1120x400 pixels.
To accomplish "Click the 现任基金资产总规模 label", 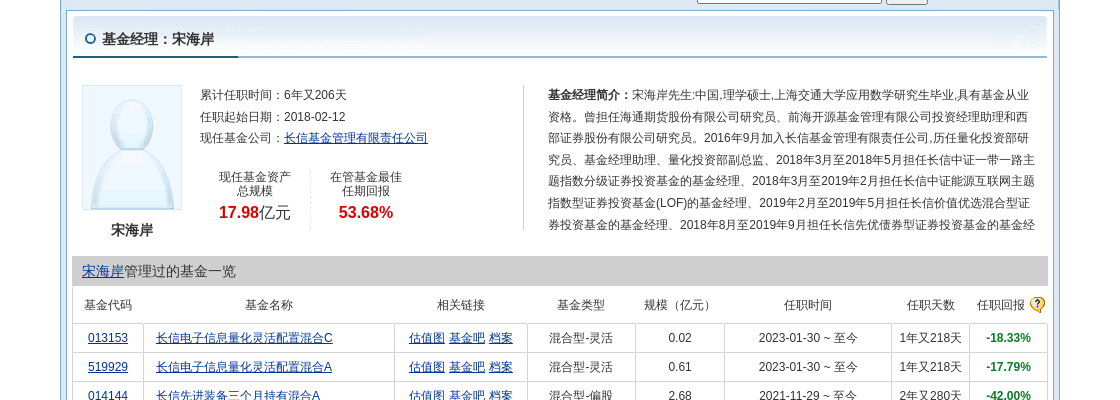I will [255, 184].
